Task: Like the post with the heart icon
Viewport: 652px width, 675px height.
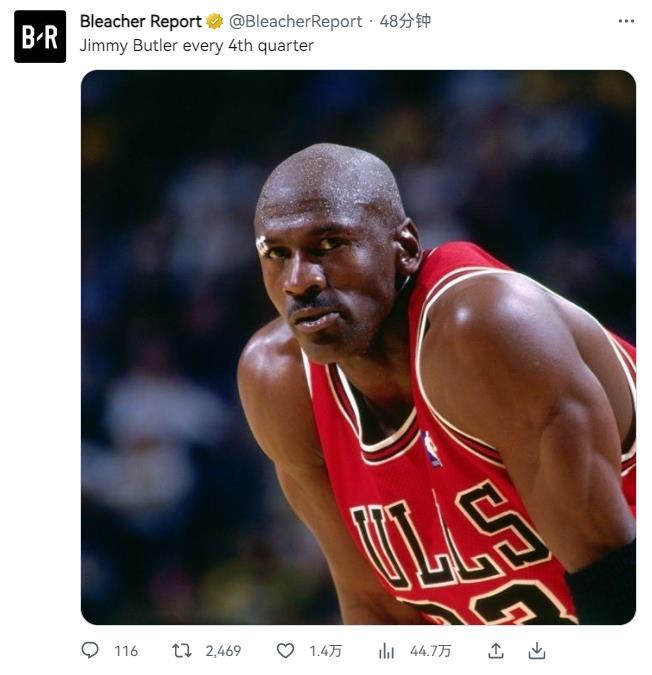Action: 285,650
